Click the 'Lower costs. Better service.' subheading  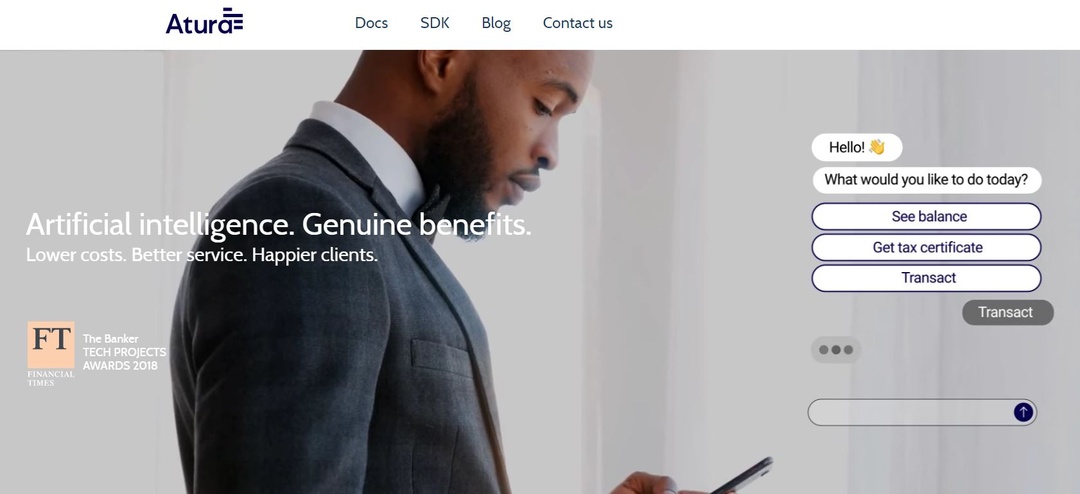pos(202,255)
